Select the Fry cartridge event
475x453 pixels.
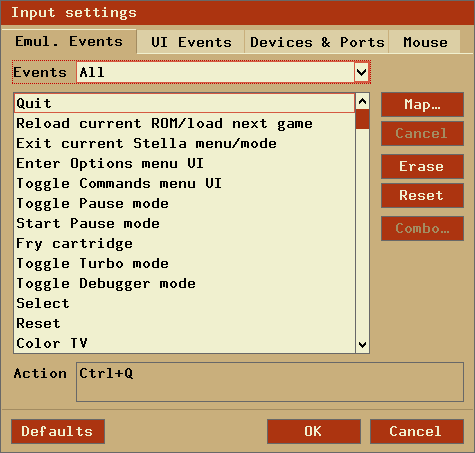(x=184, y=243)
